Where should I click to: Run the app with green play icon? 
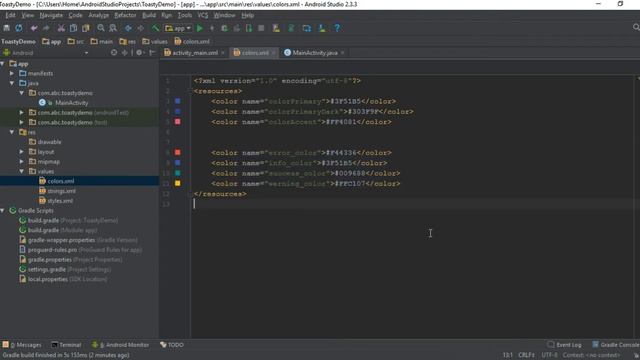(x=200, y=28)
